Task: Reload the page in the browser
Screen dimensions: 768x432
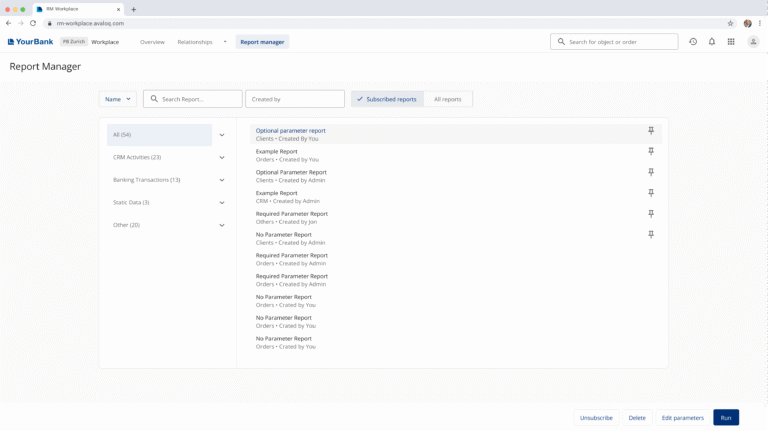Action: 33,23
